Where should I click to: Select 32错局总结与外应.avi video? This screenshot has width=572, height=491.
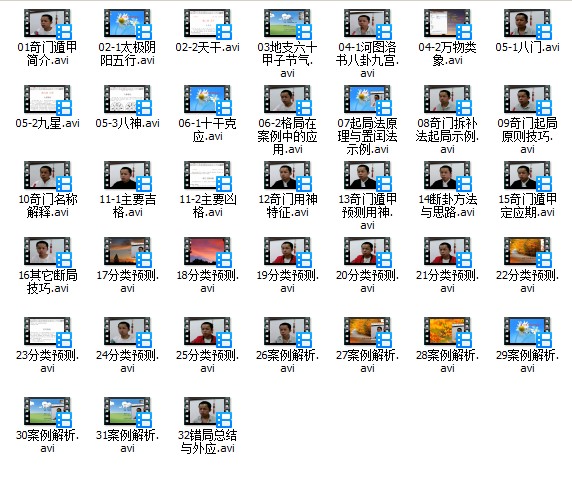point(208,412)
